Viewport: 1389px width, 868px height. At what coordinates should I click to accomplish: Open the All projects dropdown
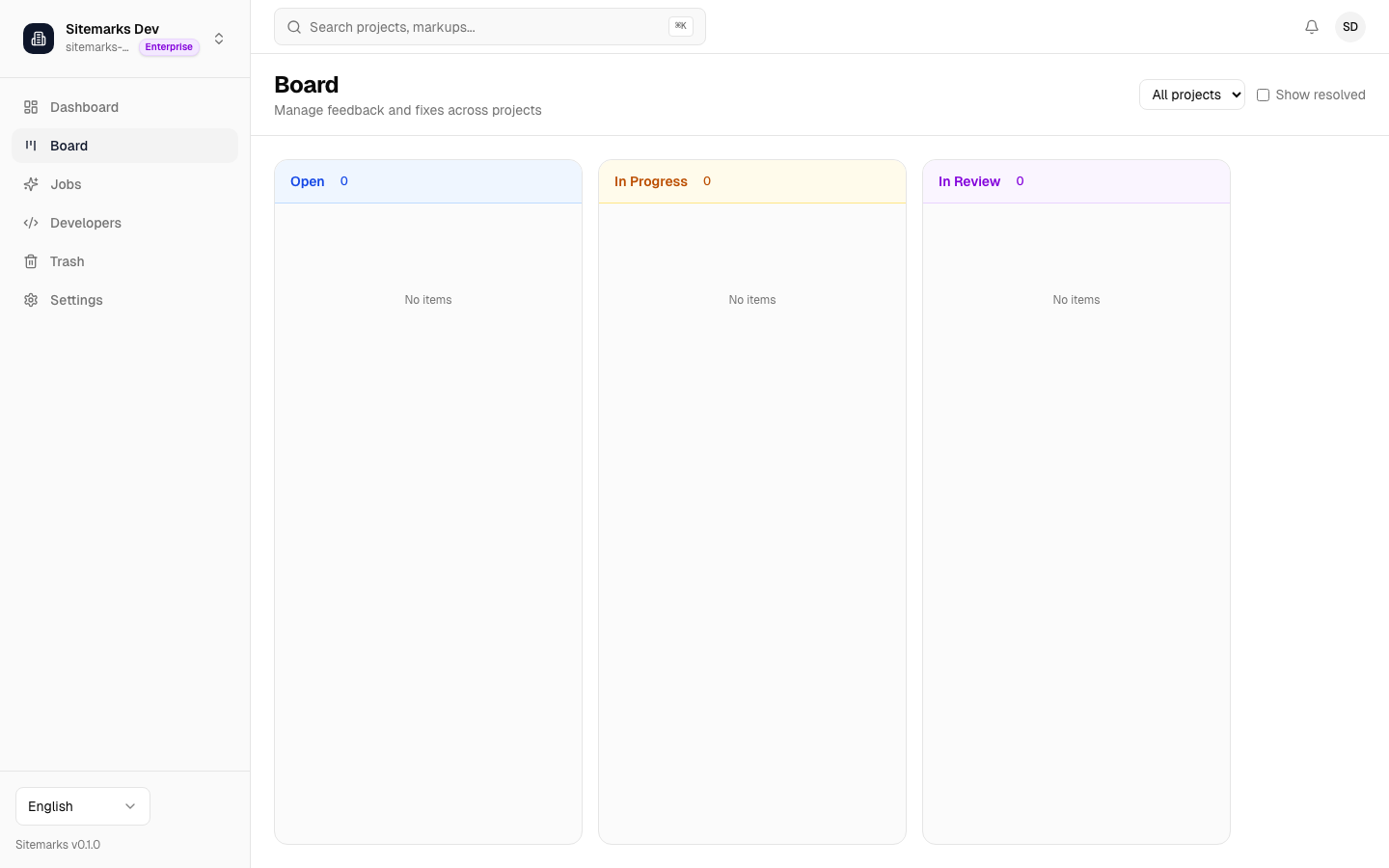tap(1191, 95)
